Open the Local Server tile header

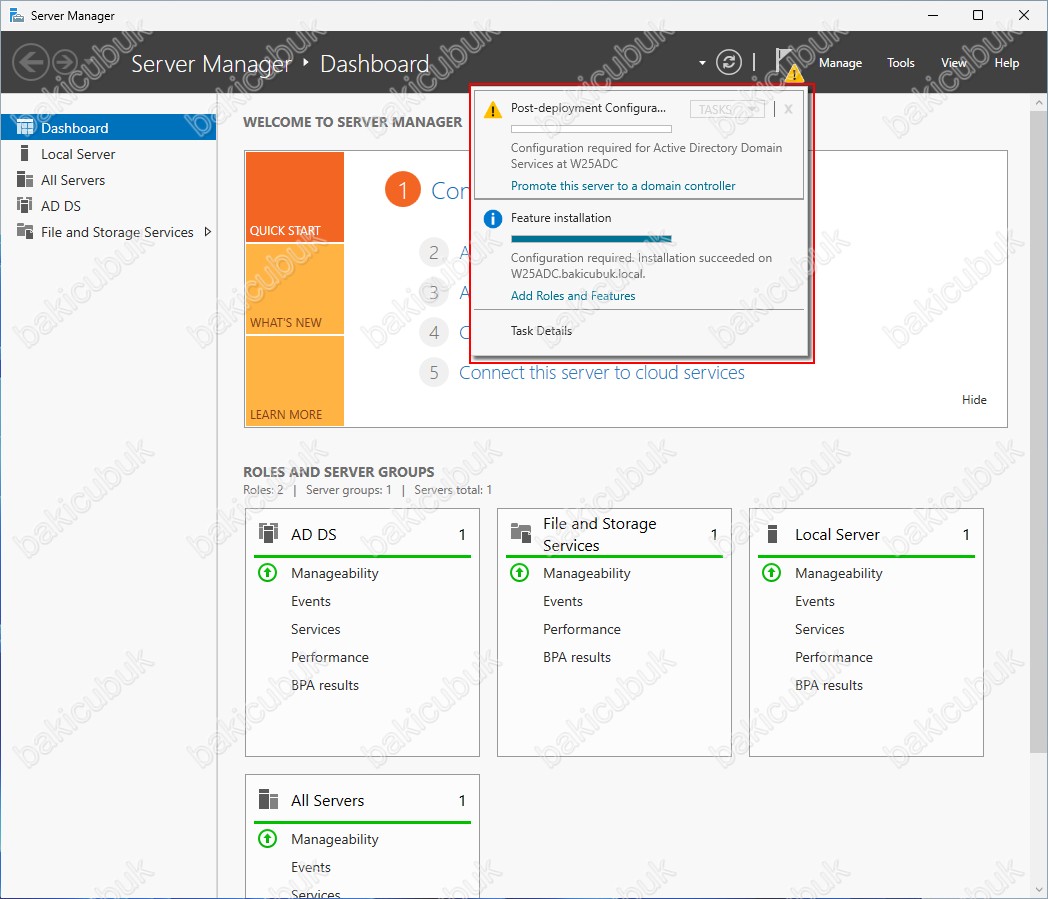[866, 533]
